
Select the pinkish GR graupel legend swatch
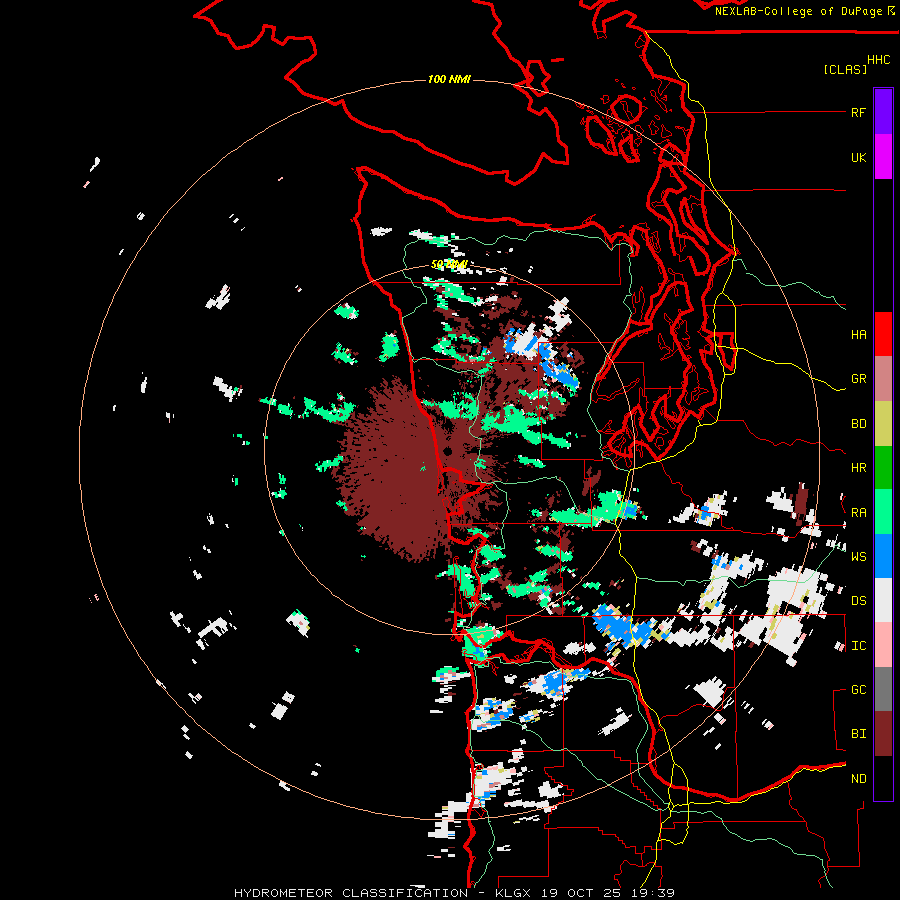pyautogui.click(x=883, y=378)
